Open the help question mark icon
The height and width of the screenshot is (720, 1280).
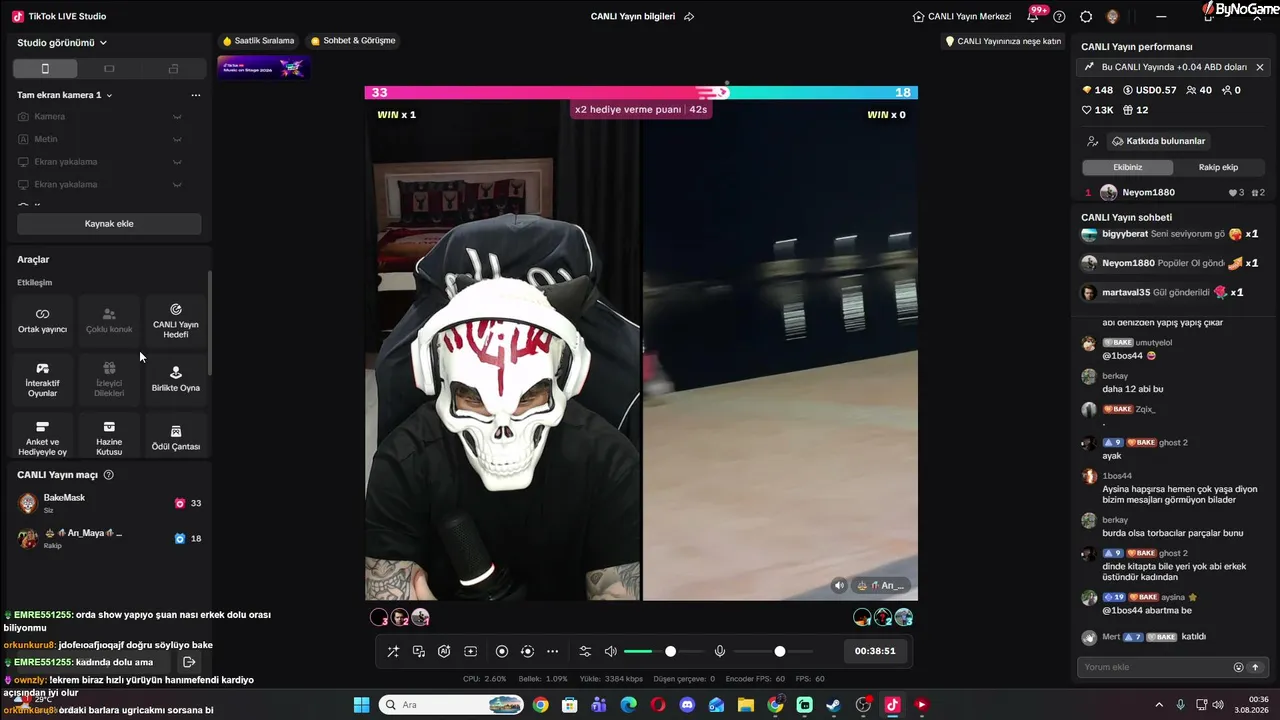pyautogui.click(x=1059, y=16)
